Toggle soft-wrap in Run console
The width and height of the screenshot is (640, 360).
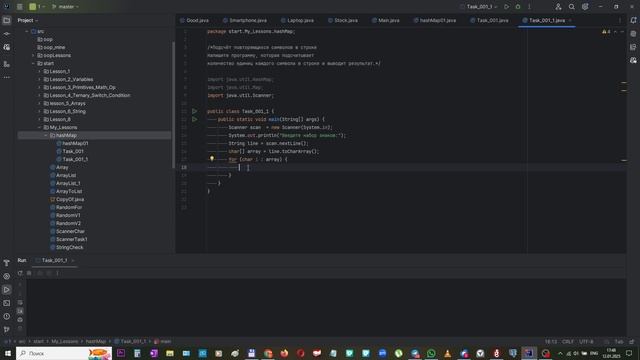click(20, 302)
